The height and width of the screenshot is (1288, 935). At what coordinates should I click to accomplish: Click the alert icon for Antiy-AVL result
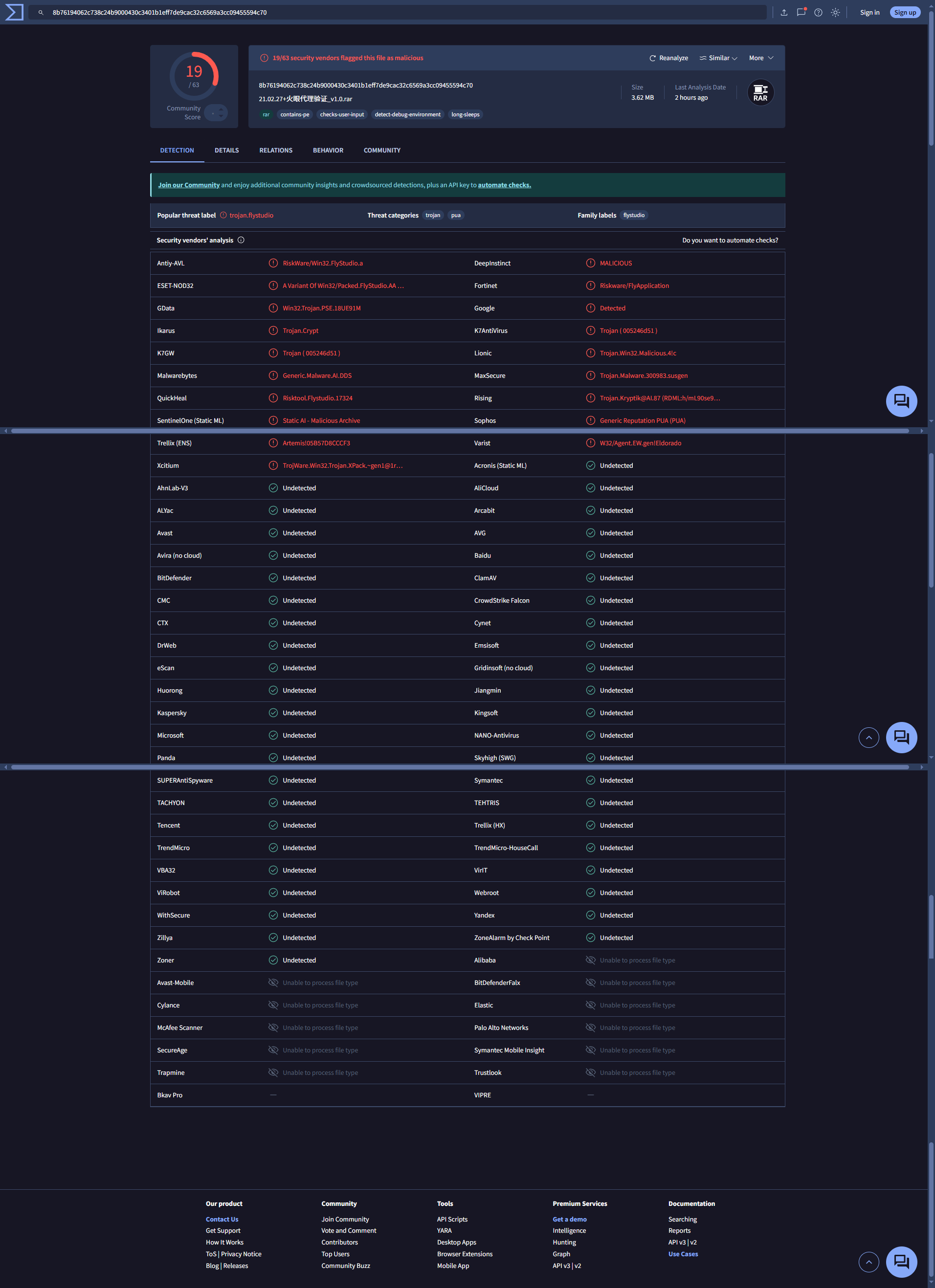click(273, 263)
